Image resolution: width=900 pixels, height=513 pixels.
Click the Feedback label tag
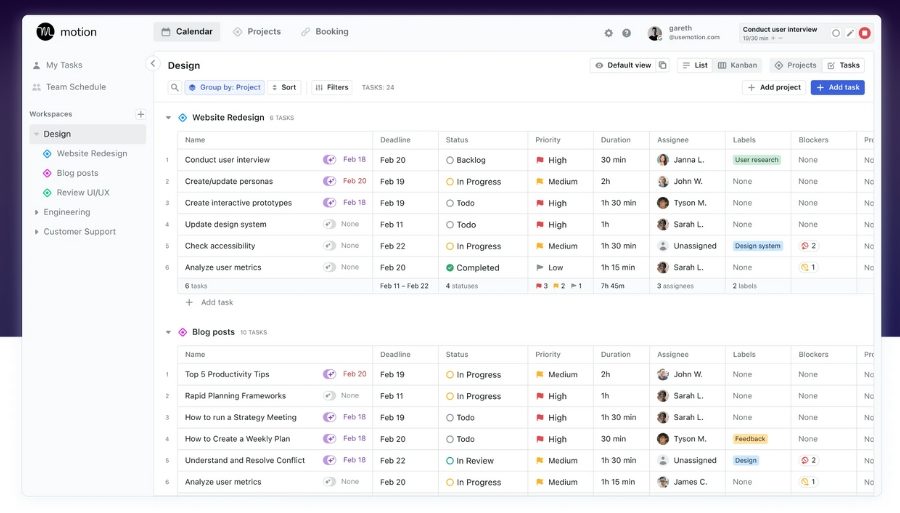pyautogui.click(x=750, y=439)
